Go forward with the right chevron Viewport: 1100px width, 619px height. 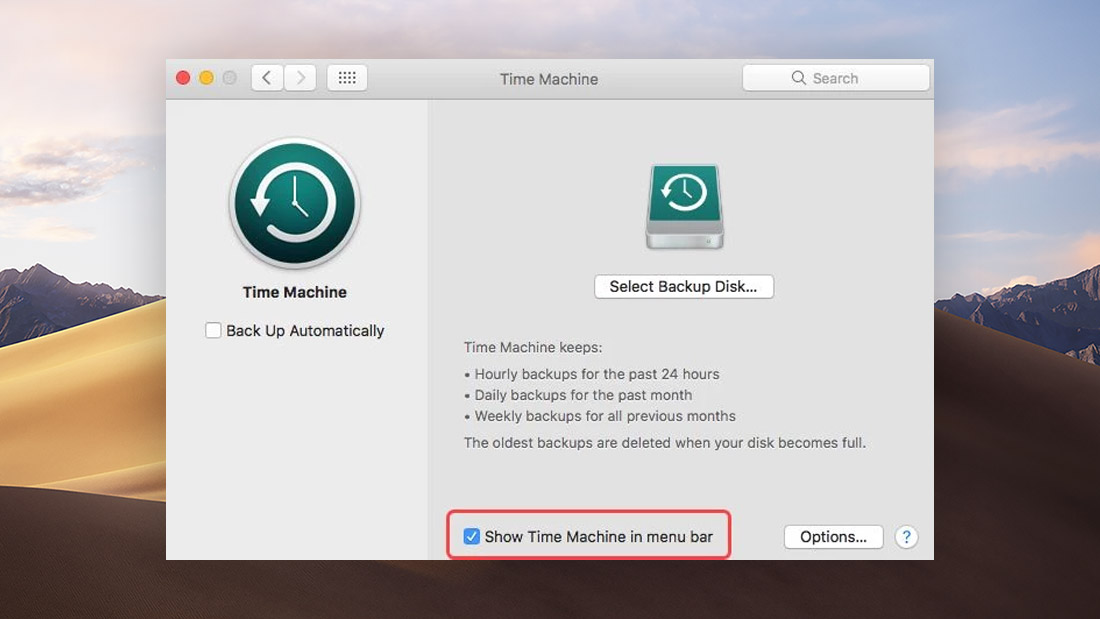coord(300,78)
